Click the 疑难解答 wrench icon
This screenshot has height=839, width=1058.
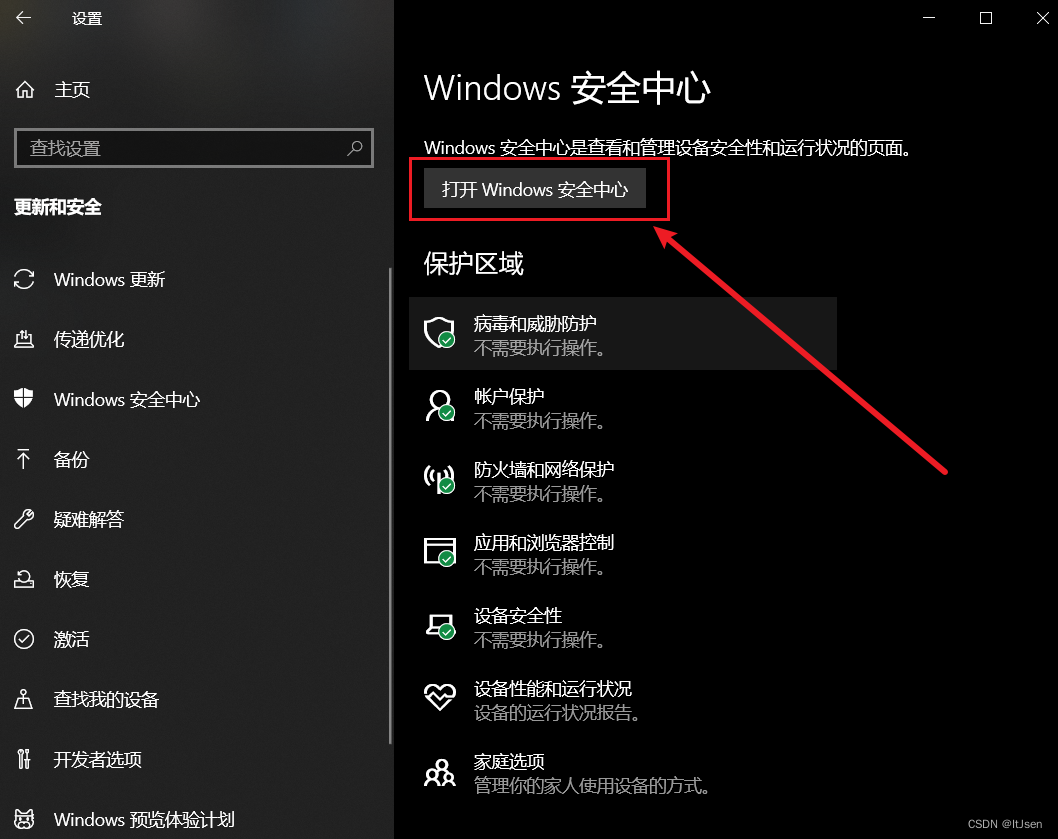click(24, 518)
